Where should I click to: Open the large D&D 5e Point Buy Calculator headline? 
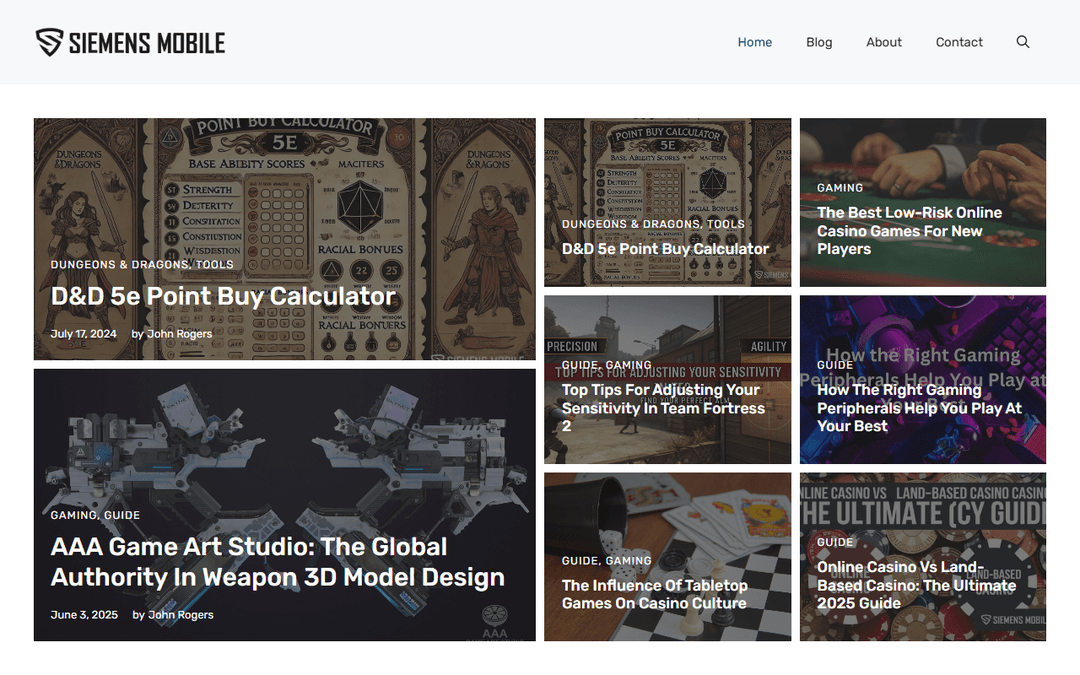[x=223, y=296]
